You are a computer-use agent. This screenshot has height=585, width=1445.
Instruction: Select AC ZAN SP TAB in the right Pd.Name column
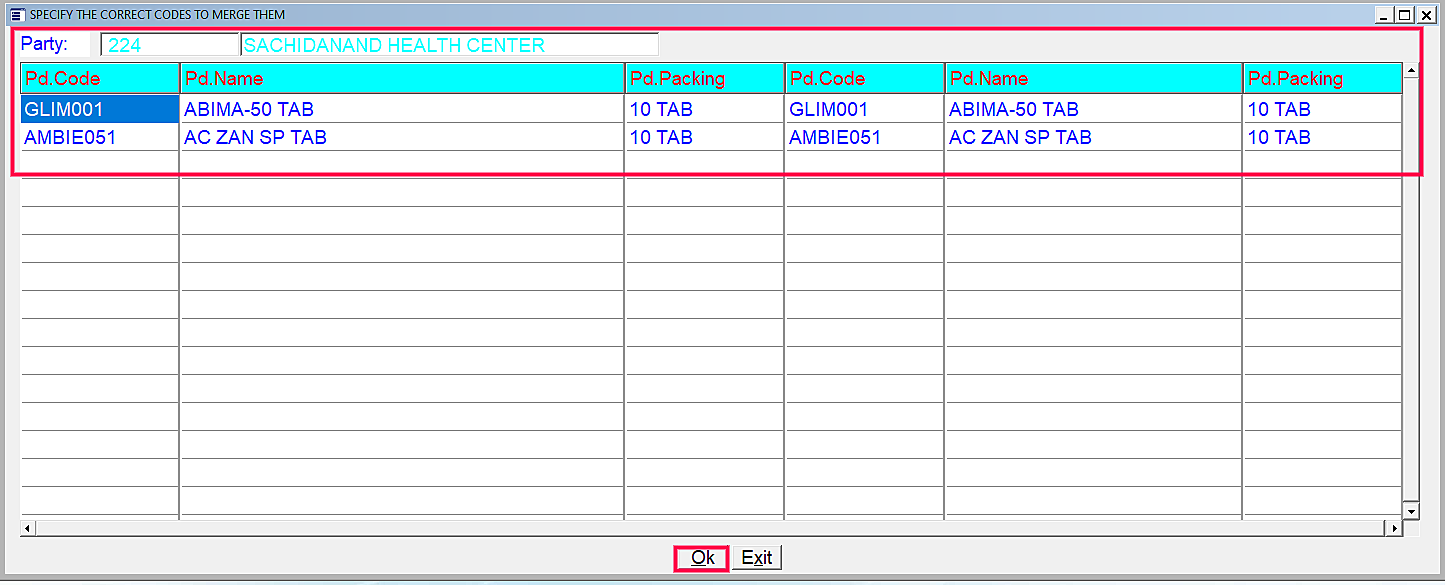1094,137
